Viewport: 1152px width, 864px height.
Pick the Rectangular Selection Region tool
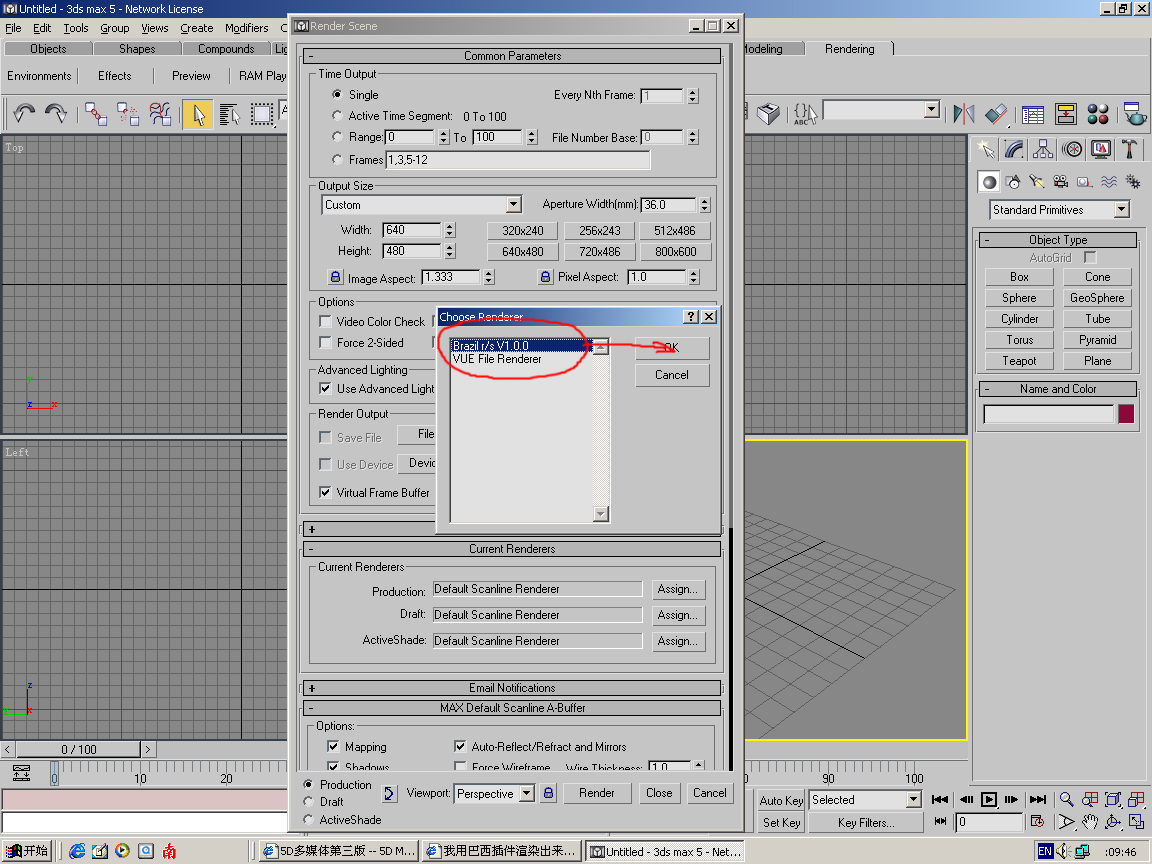262,114
